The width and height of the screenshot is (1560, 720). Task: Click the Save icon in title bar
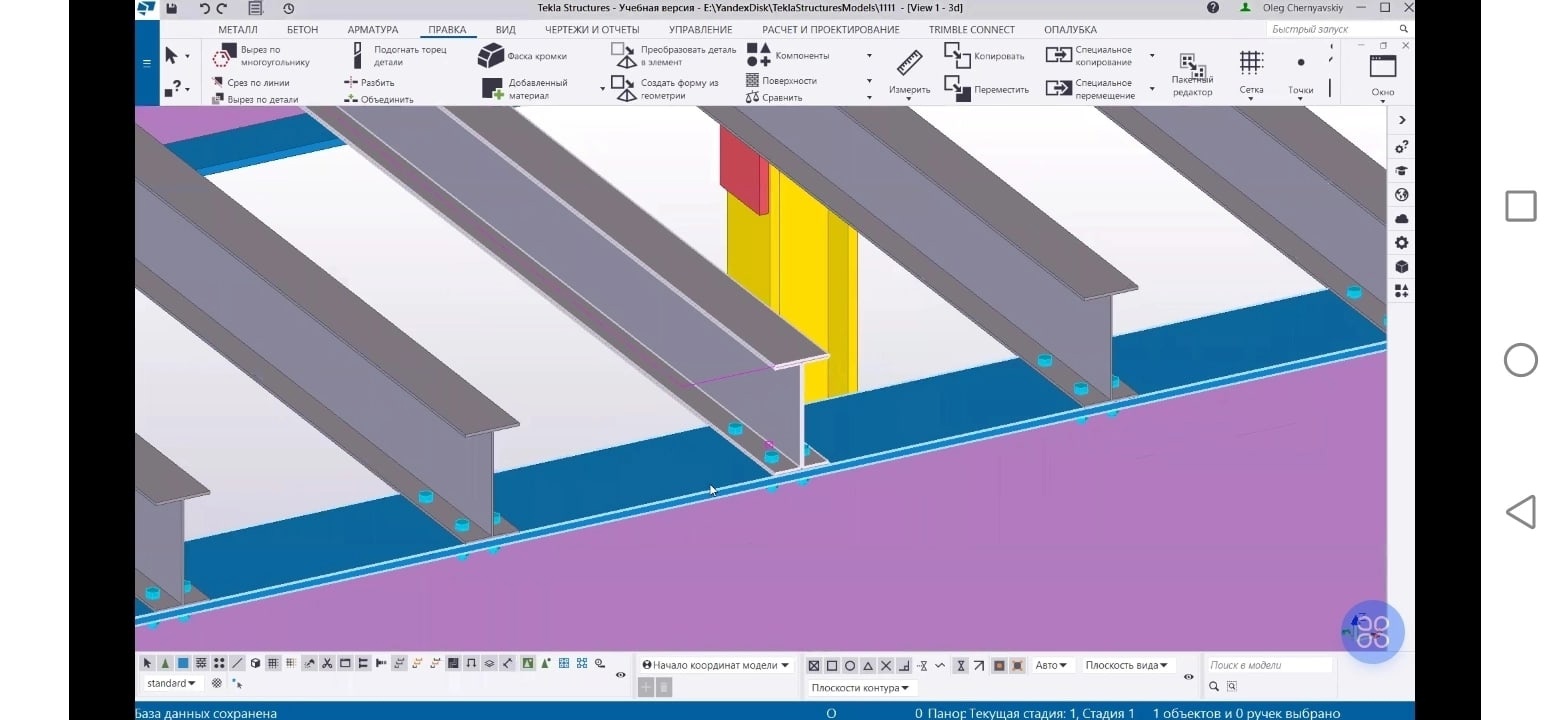tap(172, 8)
